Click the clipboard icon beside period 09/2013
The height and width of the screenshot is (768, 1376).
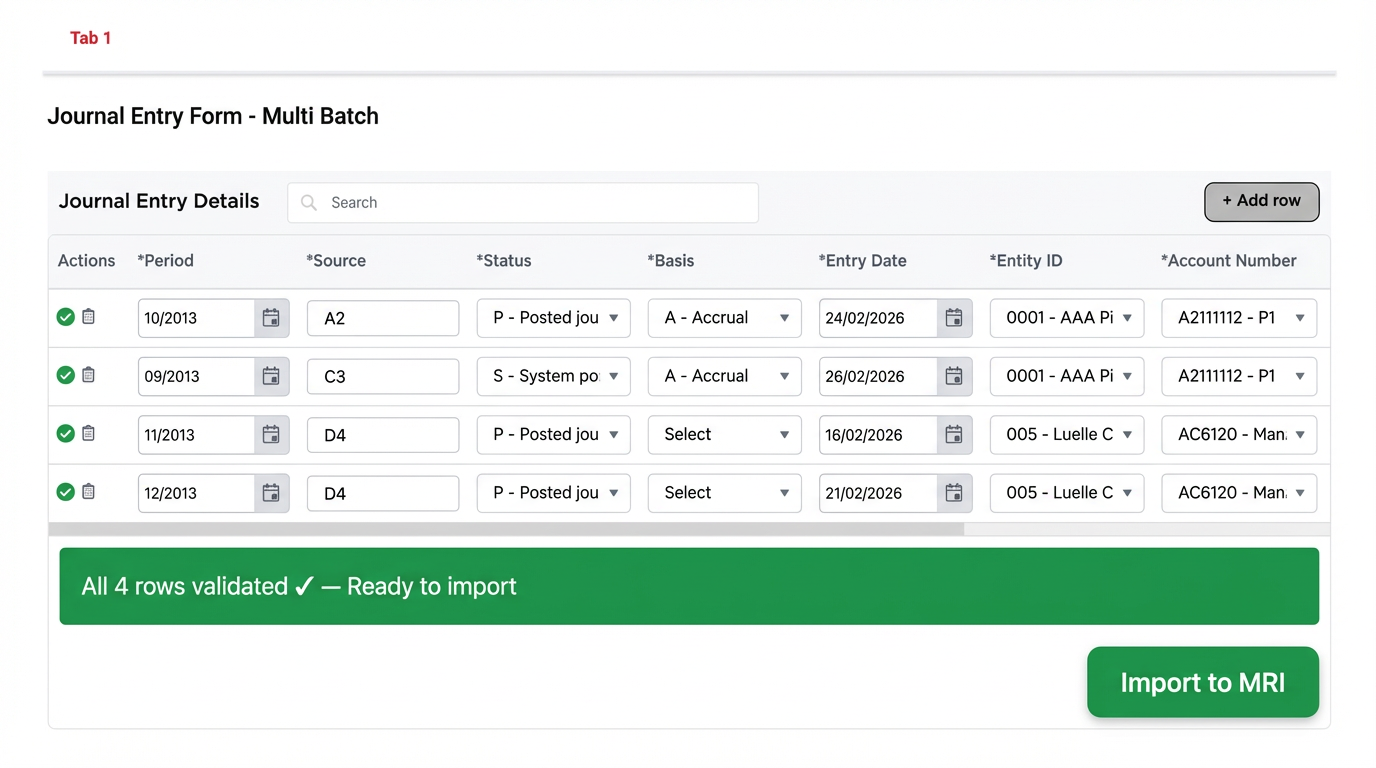point(88,376)
